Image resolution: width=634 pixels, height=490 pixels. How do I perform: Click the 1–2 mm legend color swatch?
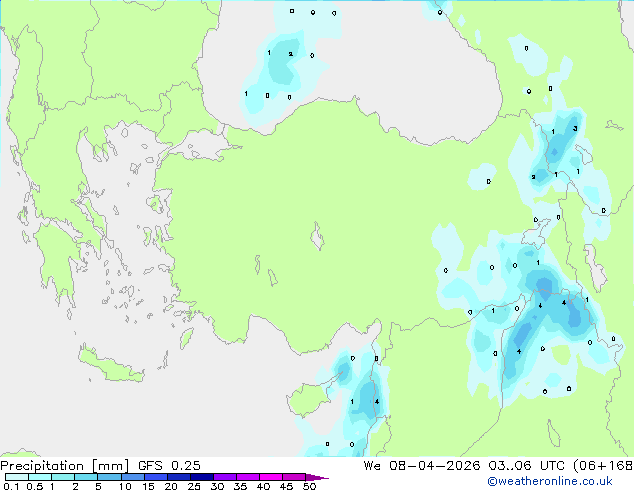coord(63,477)
